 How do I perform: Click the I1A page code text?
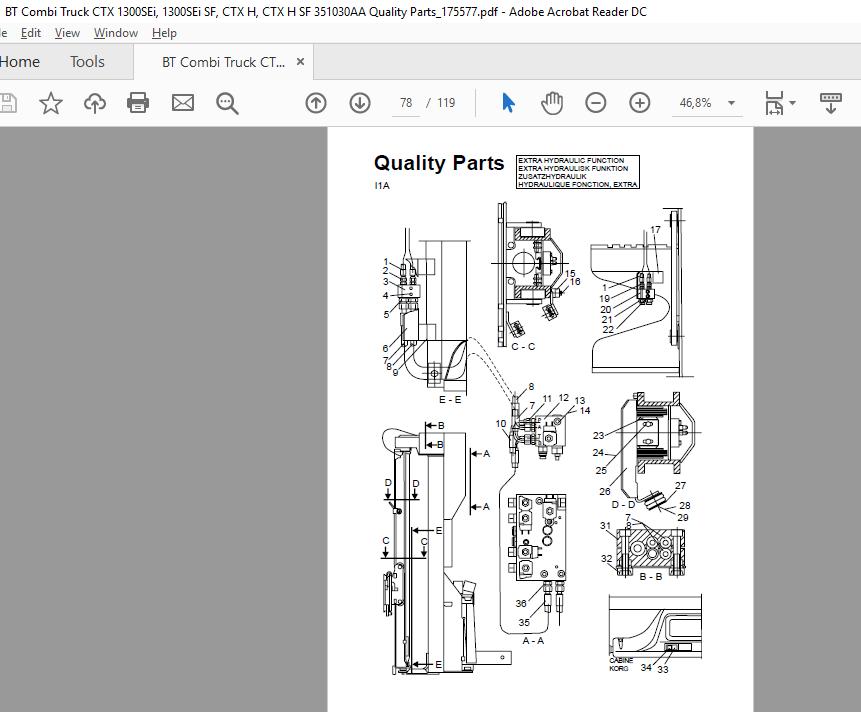(x=382, y=186)
